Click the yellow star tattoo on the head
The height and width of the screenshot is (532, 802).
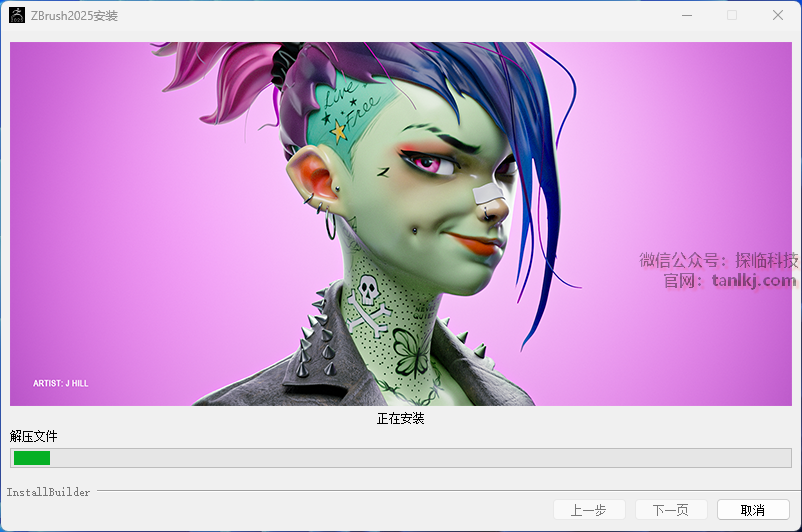click(339, 131)
